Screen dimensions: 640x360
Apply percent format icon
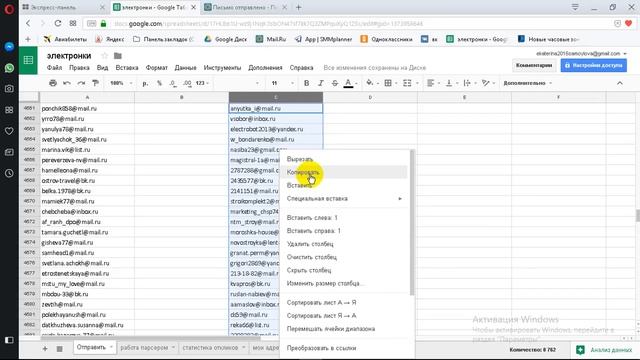pyautogui.click(x=159, y=83)
